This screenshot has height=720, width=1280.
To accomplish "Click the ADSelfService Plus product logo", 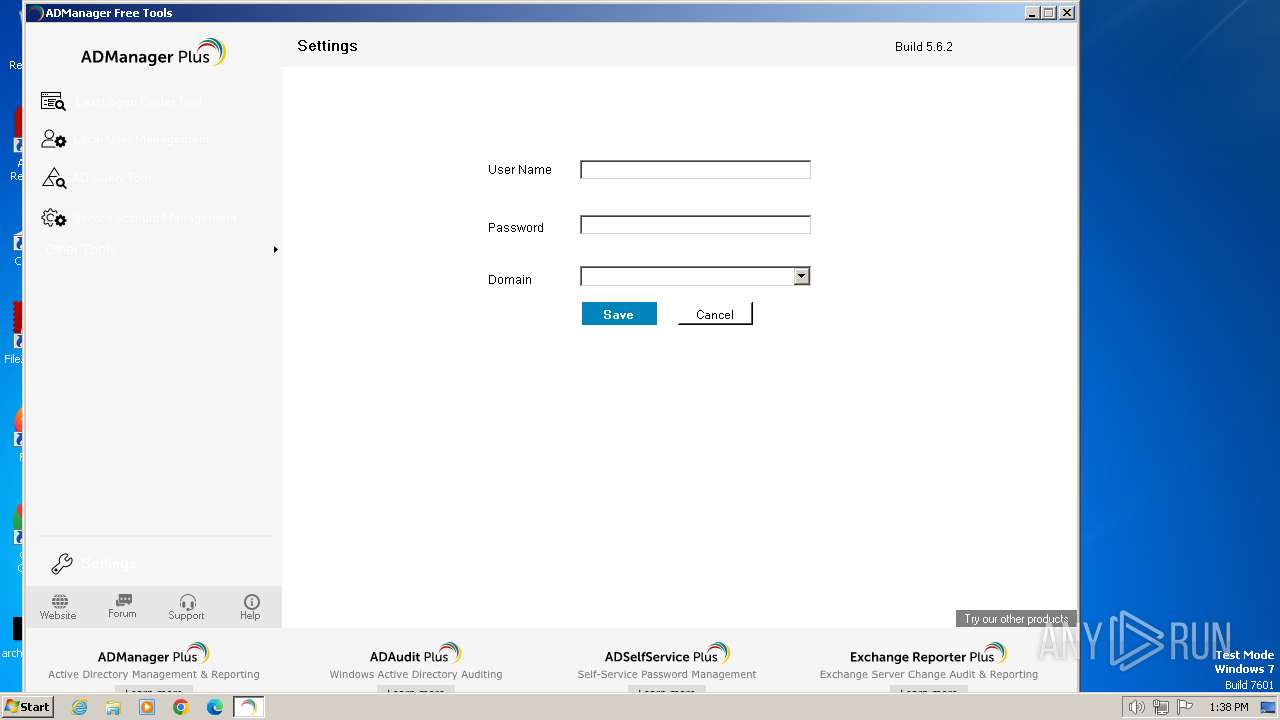I will (667, 655).
